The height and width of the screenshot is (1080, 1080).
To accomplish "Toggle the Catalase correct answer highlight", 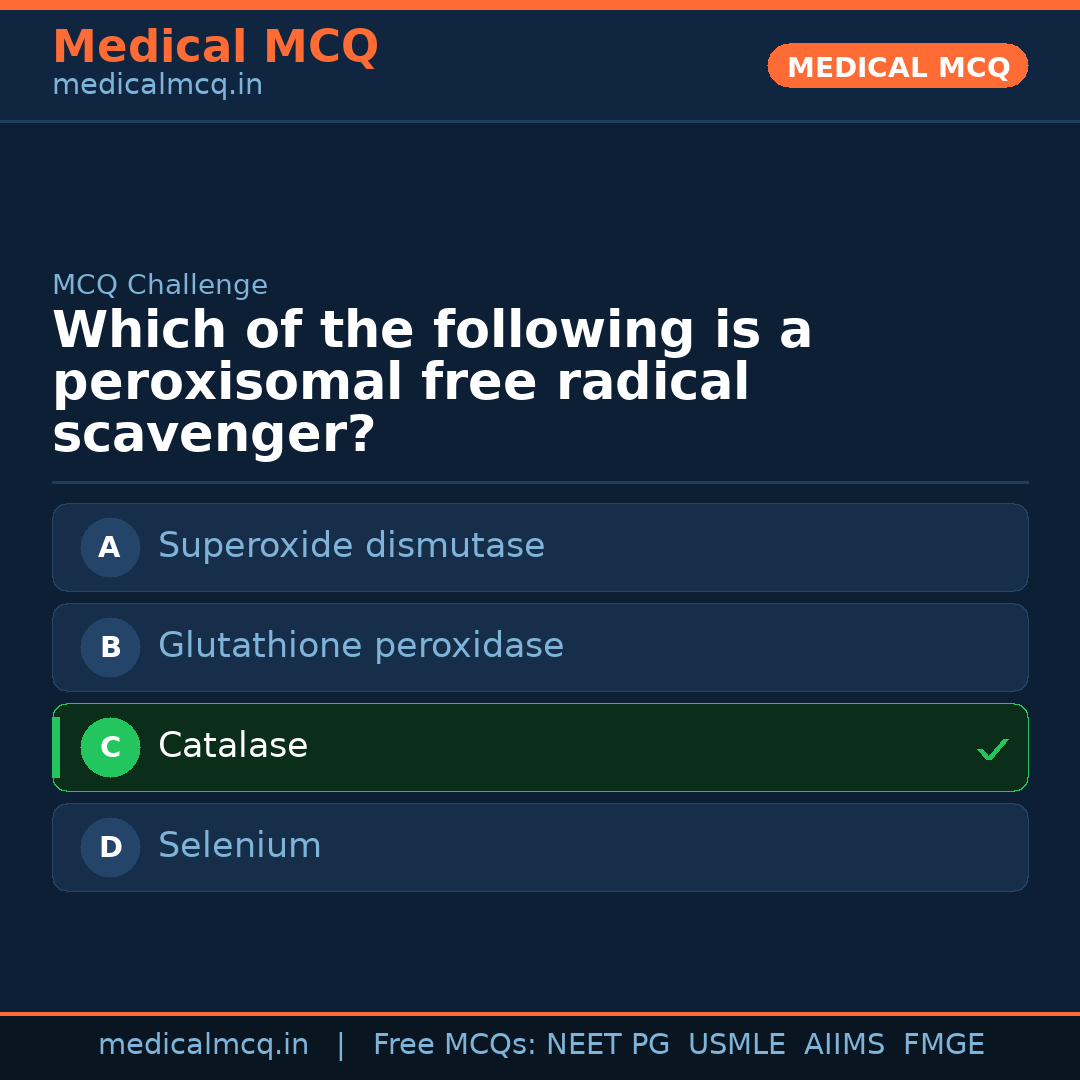I will click(x=540, y=747).
